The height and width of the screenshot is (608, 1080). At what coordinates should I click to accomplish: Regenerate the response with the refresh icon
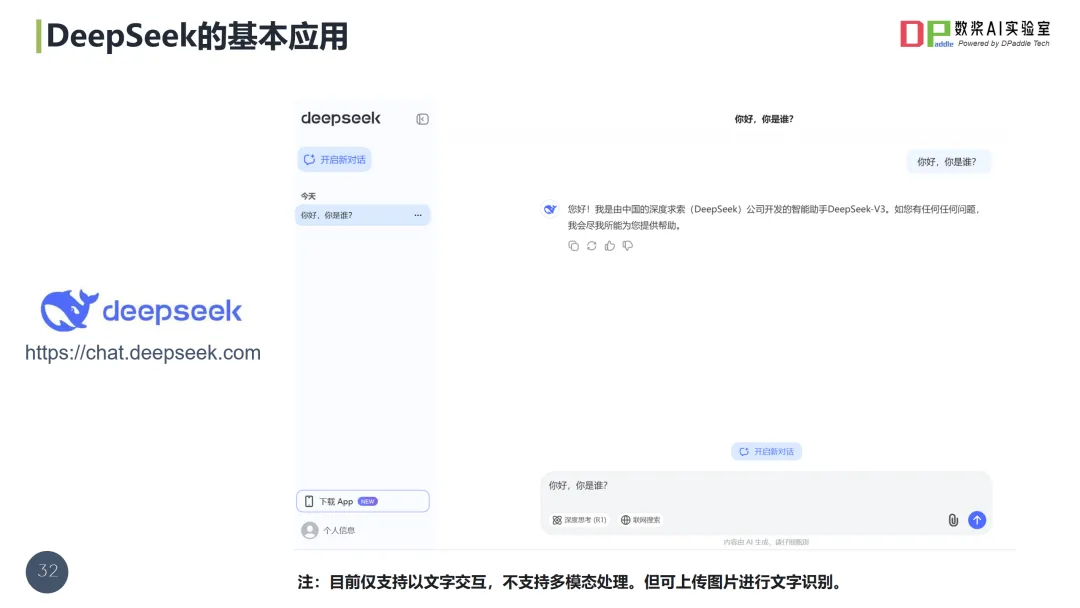tap(592, 246)
